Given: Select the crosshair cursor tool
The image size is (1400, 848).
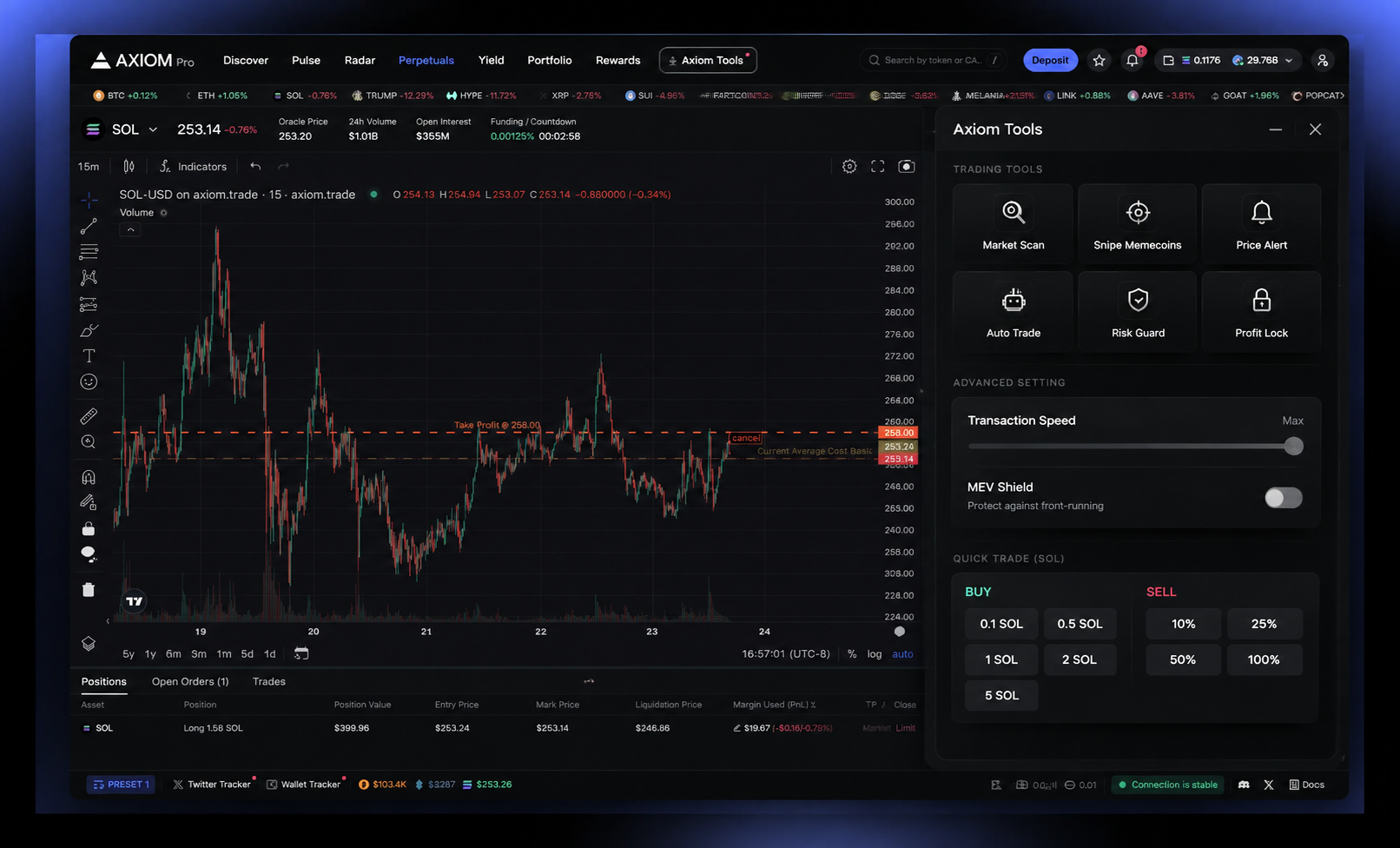Looking at the screenshot, I should (89, 200).
